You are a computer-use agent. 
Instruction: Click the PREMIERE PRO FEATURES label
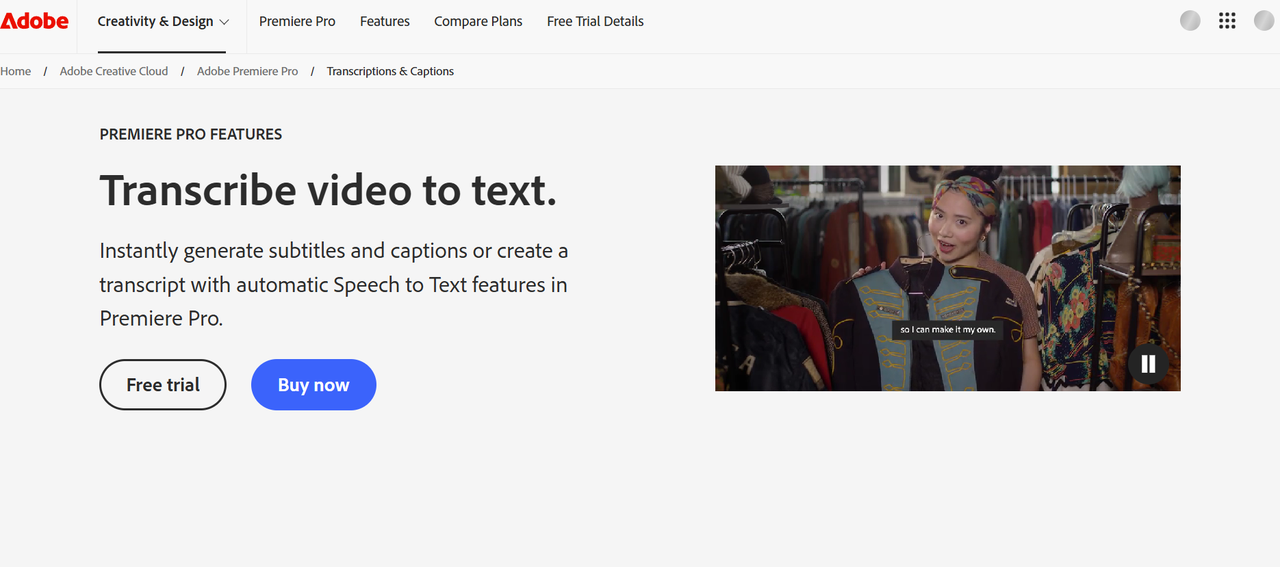click(x=191, y=134)
